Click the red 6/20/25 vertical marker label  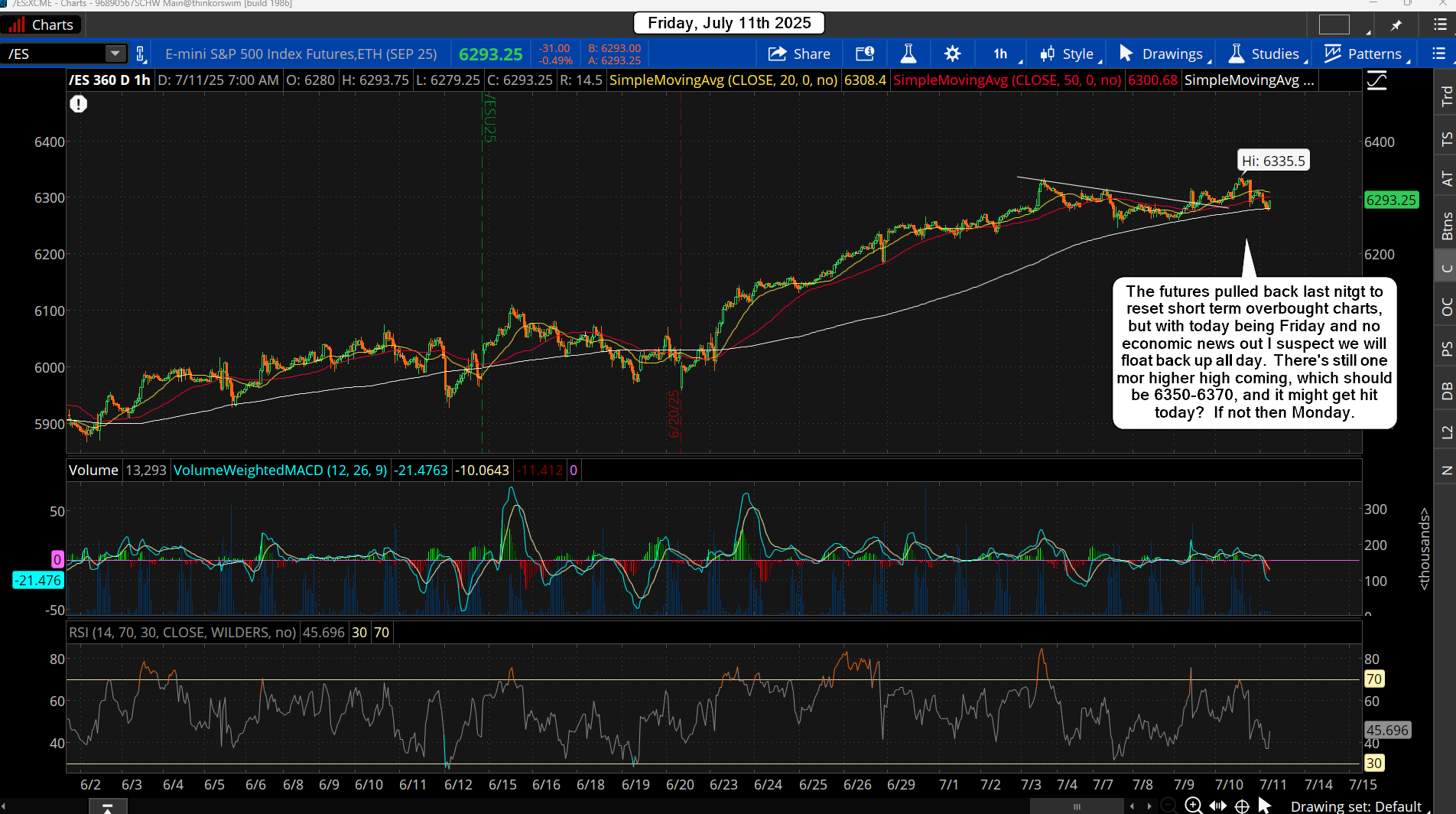[674, 414]
